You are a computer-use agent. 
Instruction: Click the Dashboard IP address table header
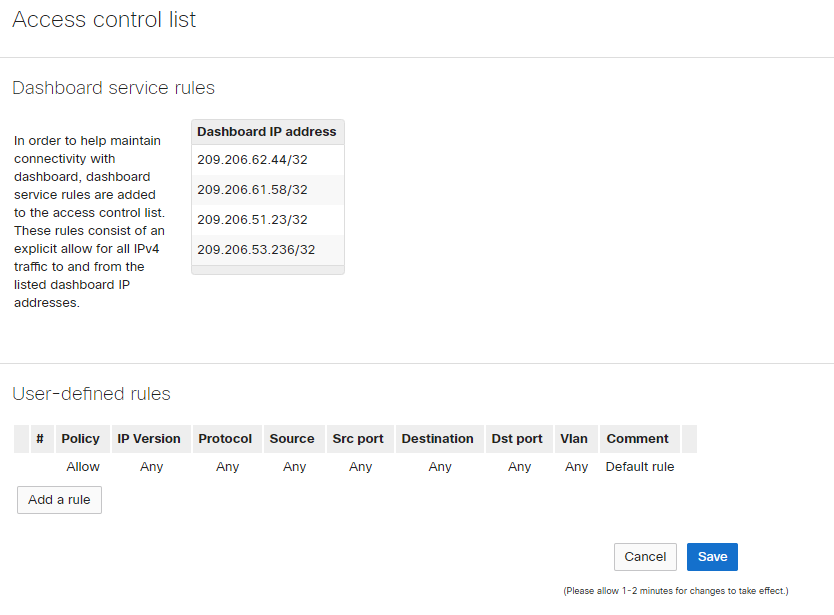click(267, 131)
